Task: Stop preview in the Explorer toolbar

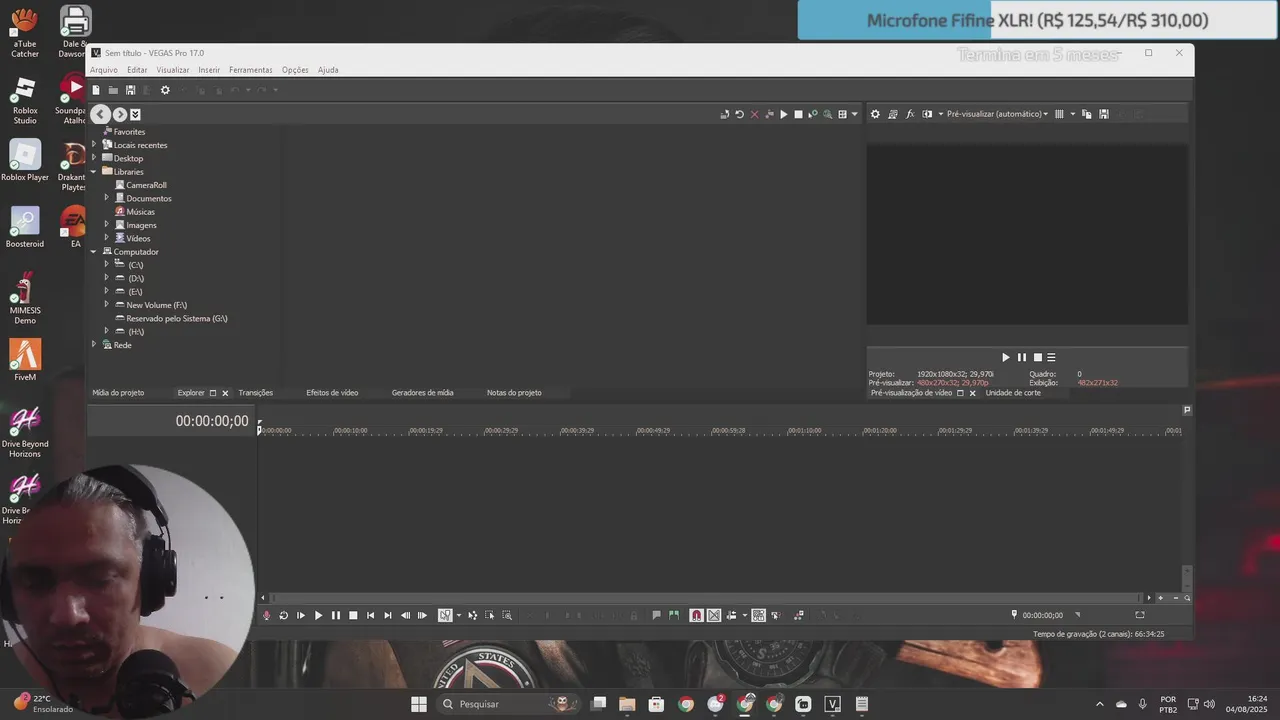Action: [x=798, y=114]
